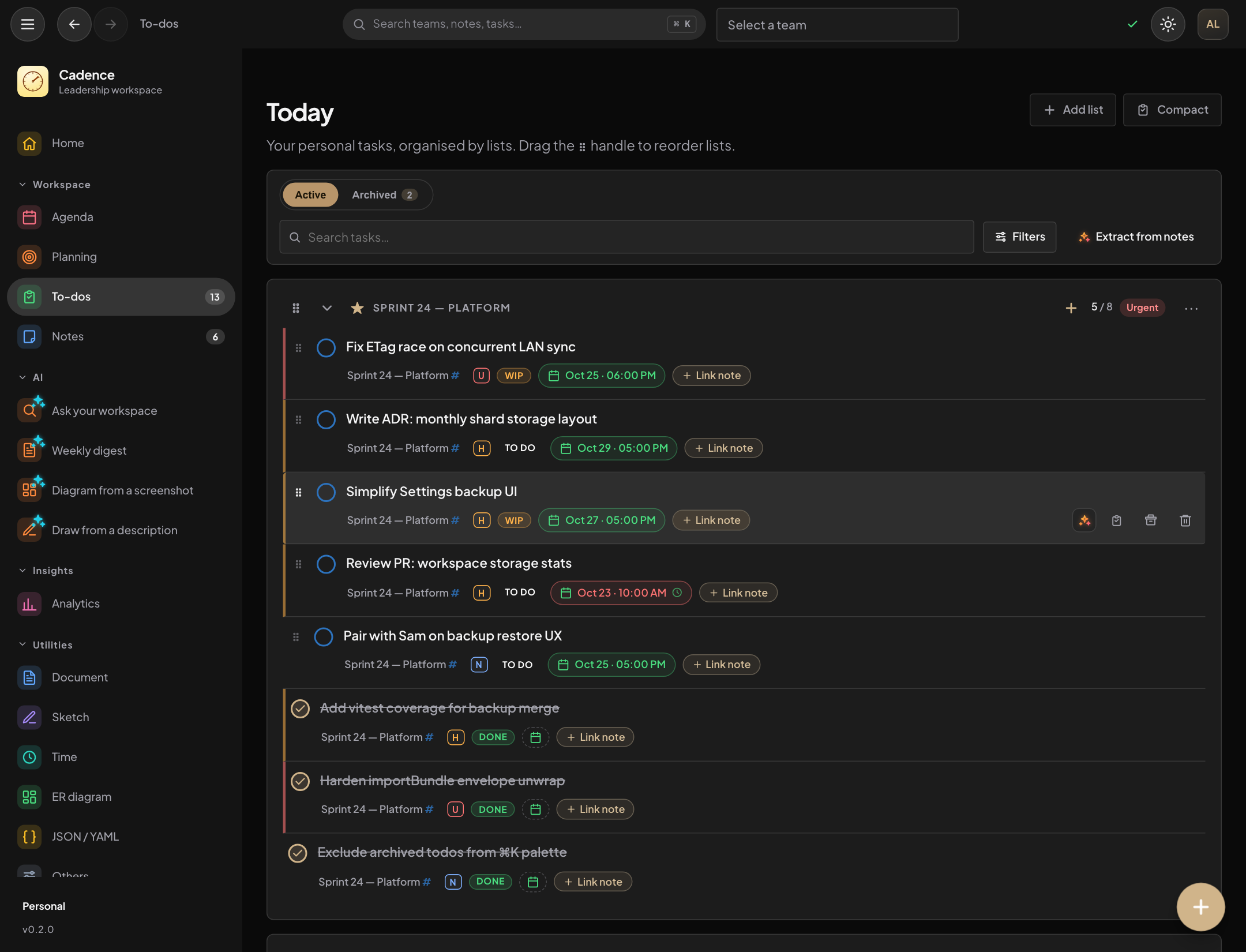Collapse the AI sidebar section
The height and width of the screenshot is (952, 1246).
[31, 377]
